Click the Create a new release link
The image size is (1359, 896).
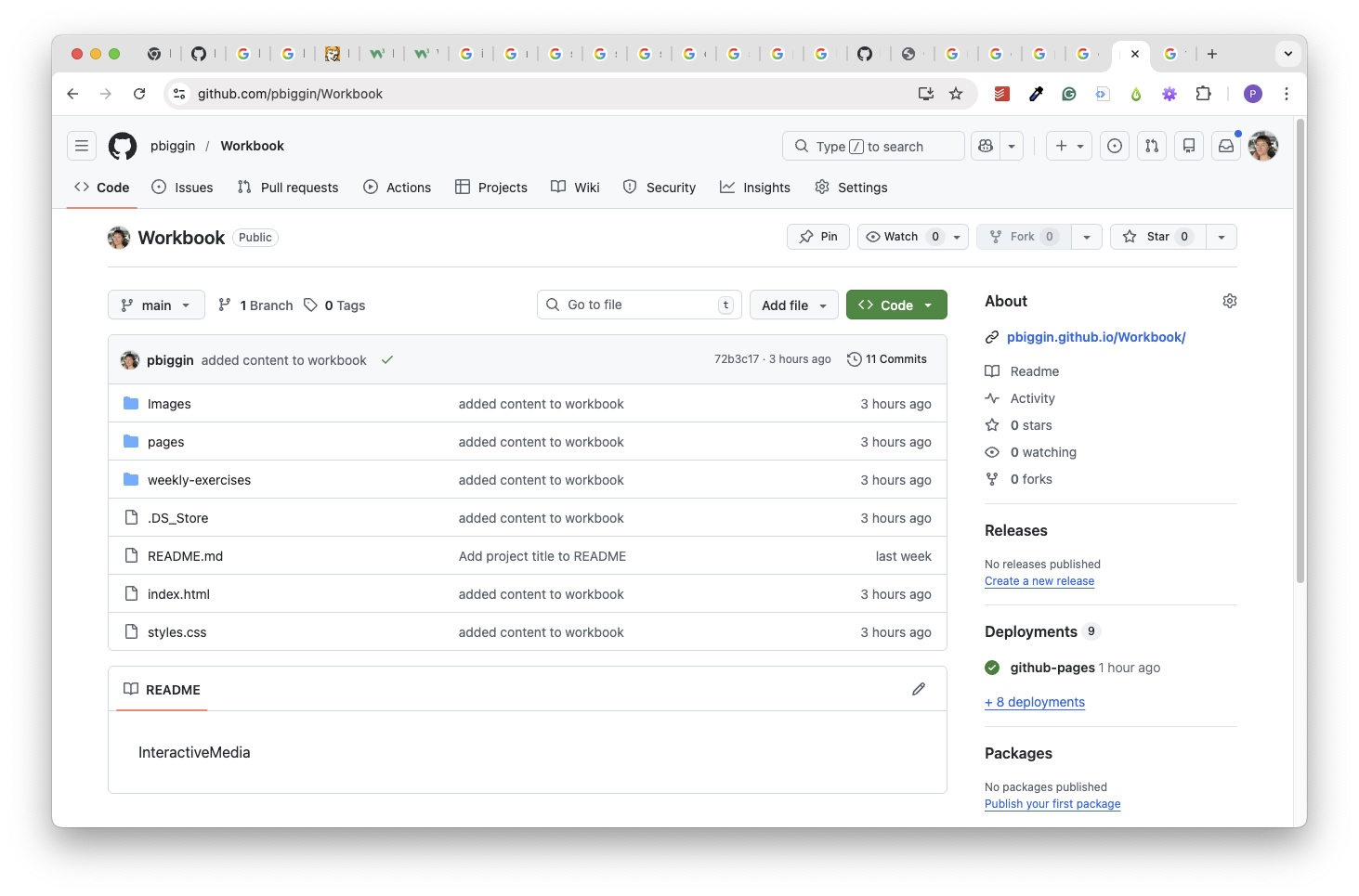1039,581
